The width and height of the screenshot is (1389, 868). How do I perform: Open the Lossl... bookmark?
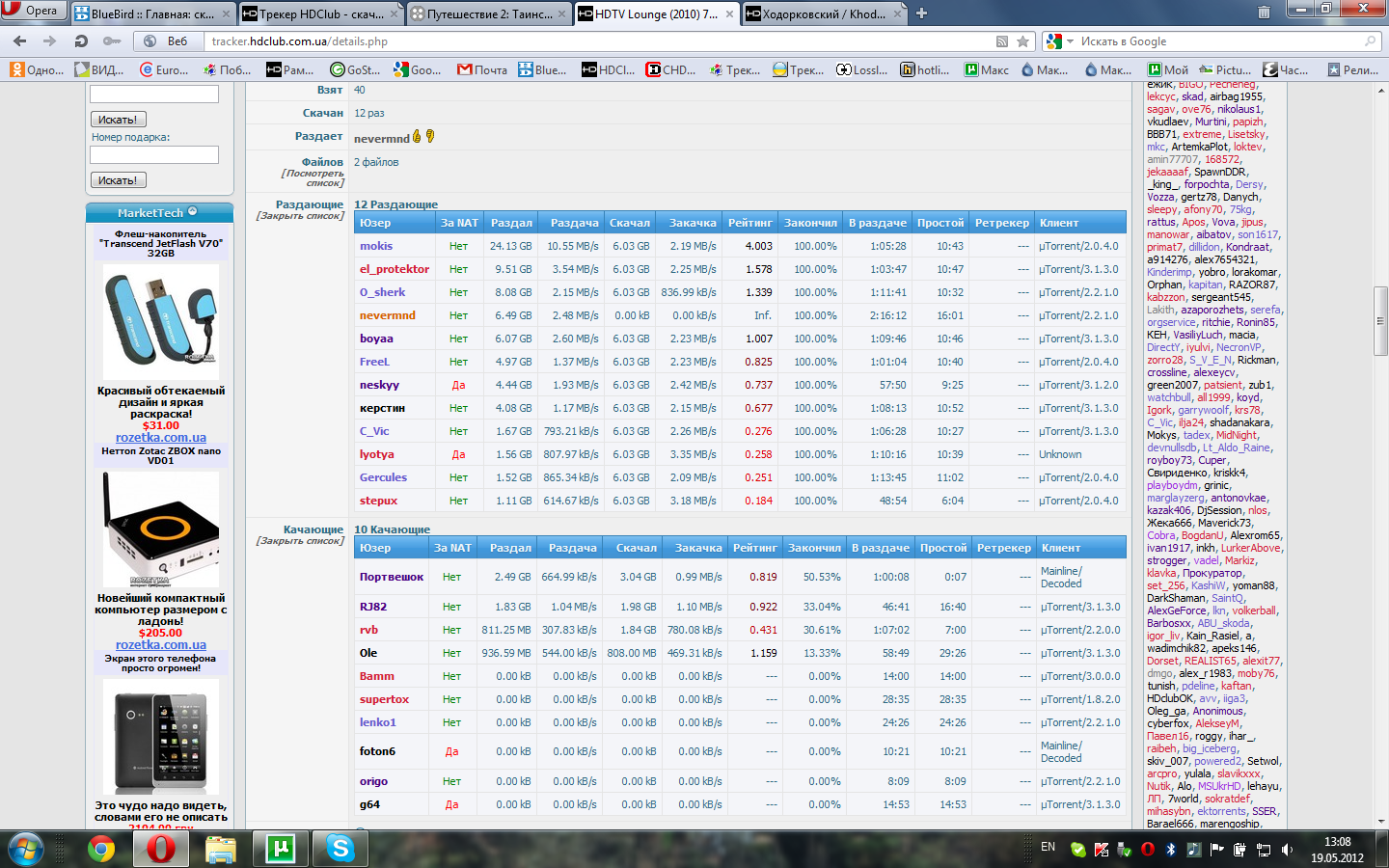click(862, 69)
